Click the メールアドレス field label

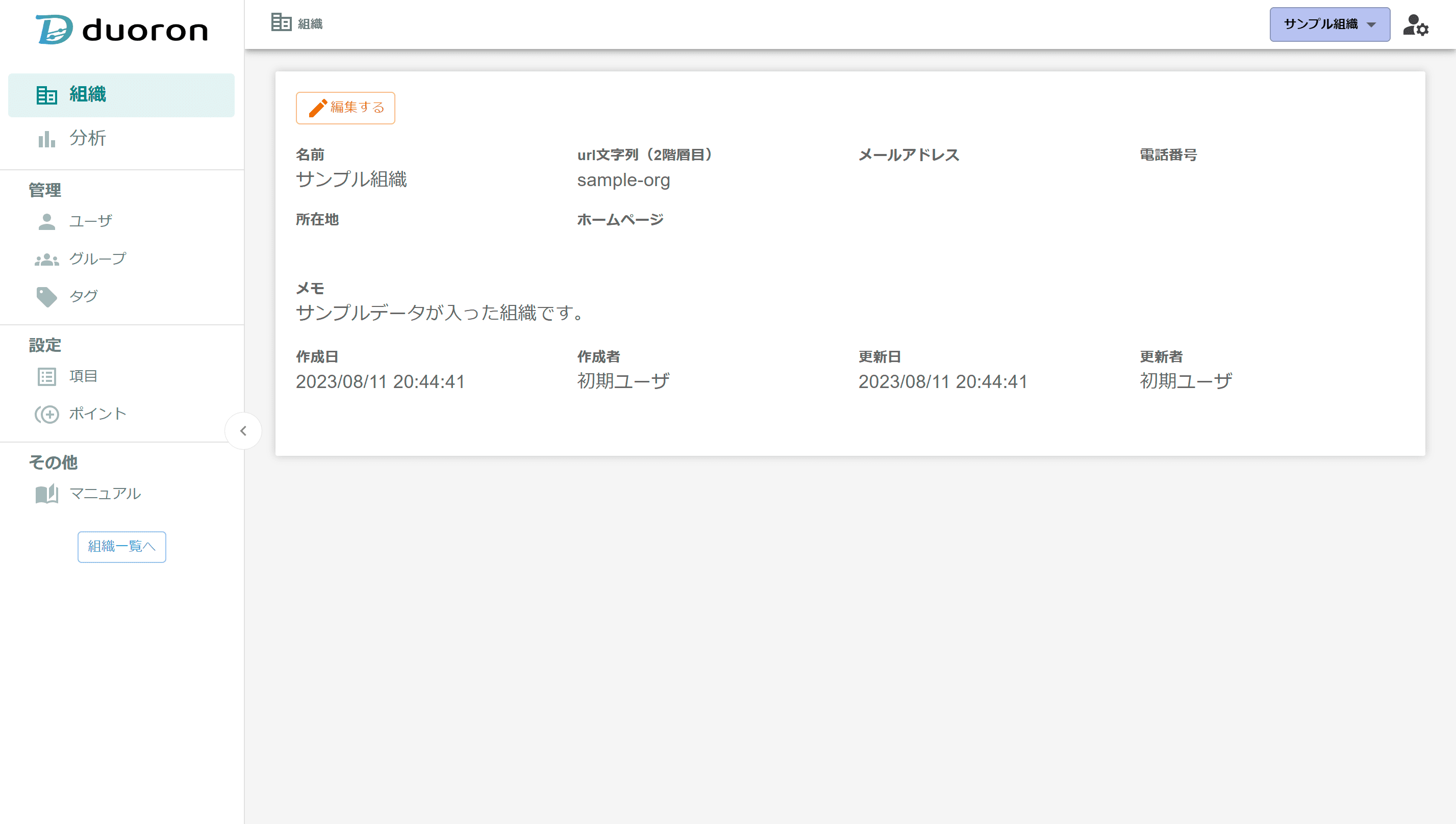909,154
